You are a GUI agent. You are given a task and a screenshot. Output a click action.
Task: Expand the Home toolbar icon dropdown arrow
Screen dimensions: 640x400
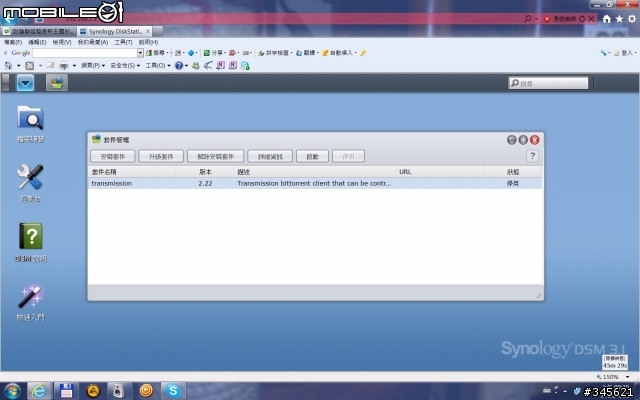tap(18, 66)
